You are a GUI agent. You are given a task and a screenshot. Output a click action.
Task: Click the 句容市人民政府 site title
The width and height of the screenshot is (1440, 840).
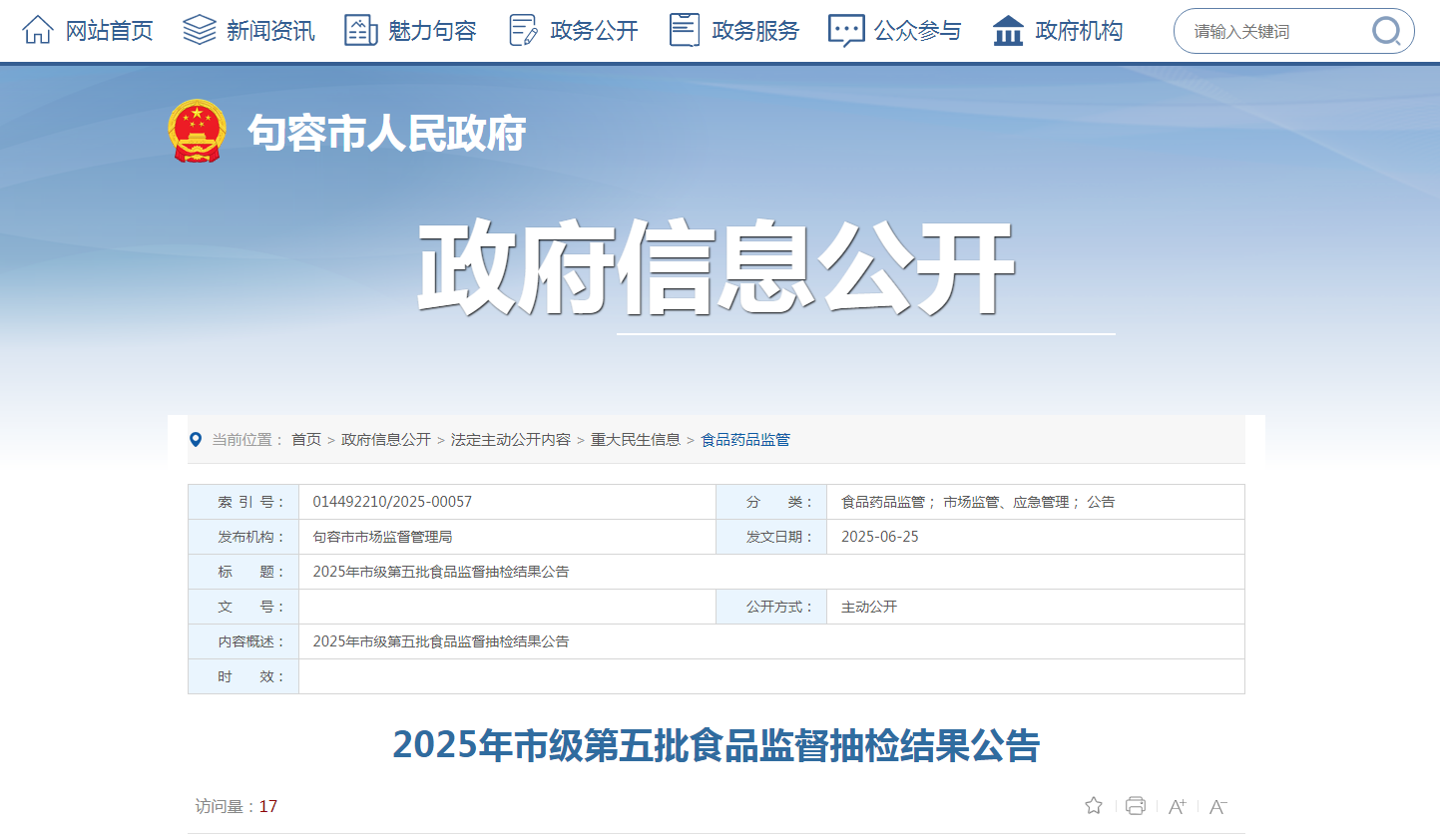coord(387,133)
